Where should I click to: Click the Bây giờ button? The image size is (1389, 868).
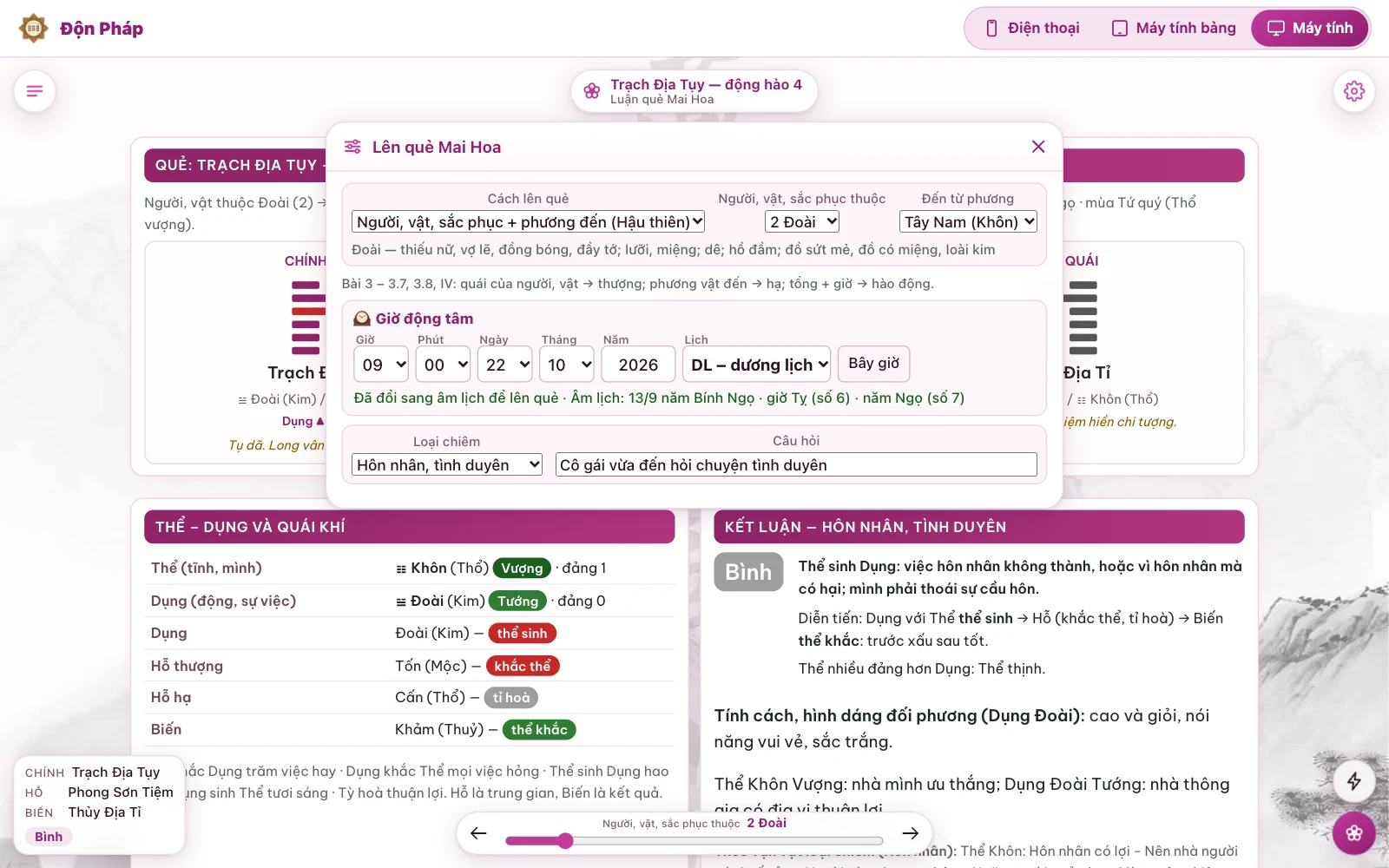[x=873, y=364]
